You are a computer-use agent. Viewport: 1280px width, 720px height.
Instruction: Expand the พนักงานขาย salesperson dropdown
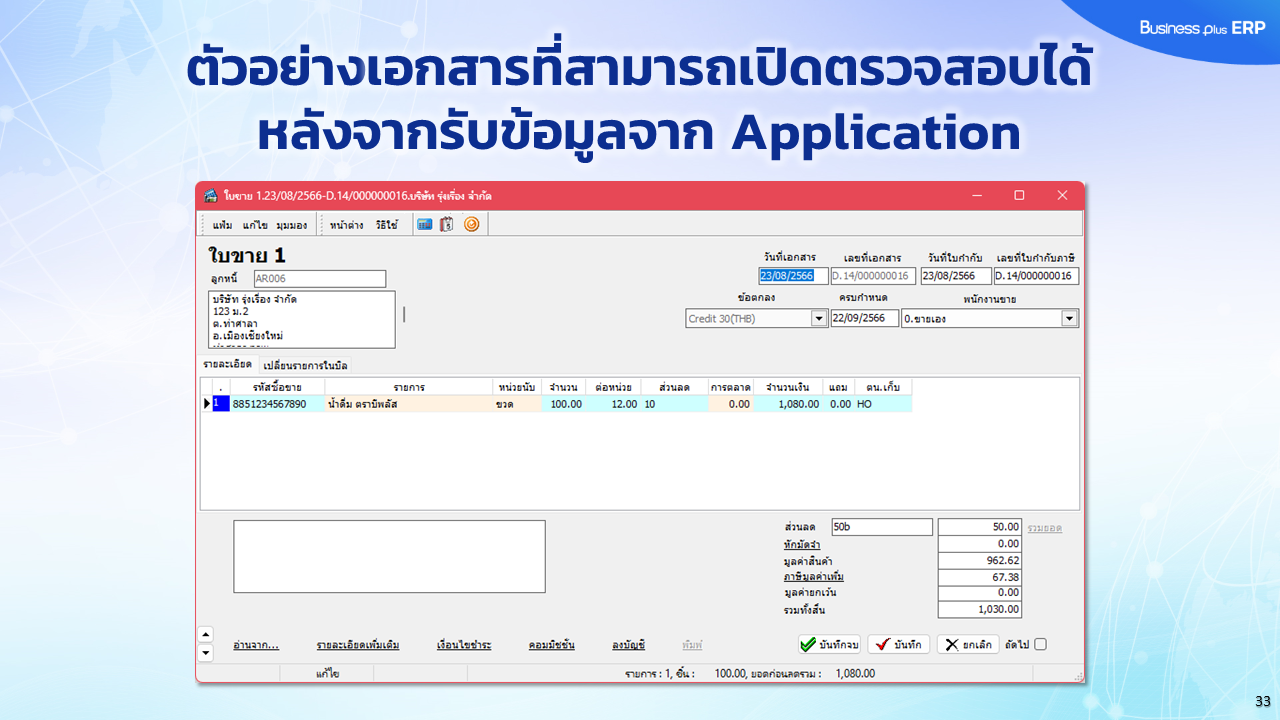1069,317
